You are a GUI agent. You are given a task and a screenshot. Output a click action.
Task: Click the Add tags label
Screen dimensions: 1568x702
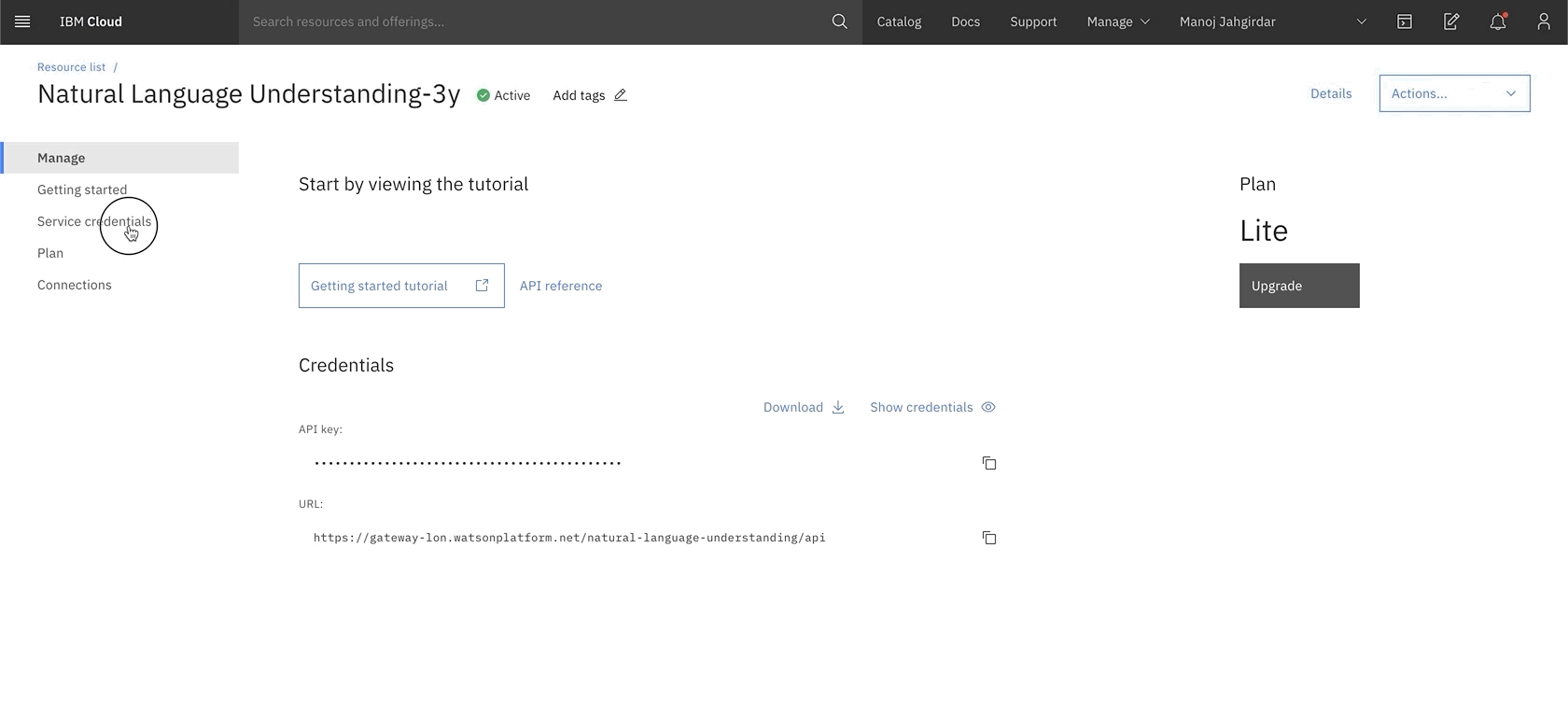[x=579, y=95]
